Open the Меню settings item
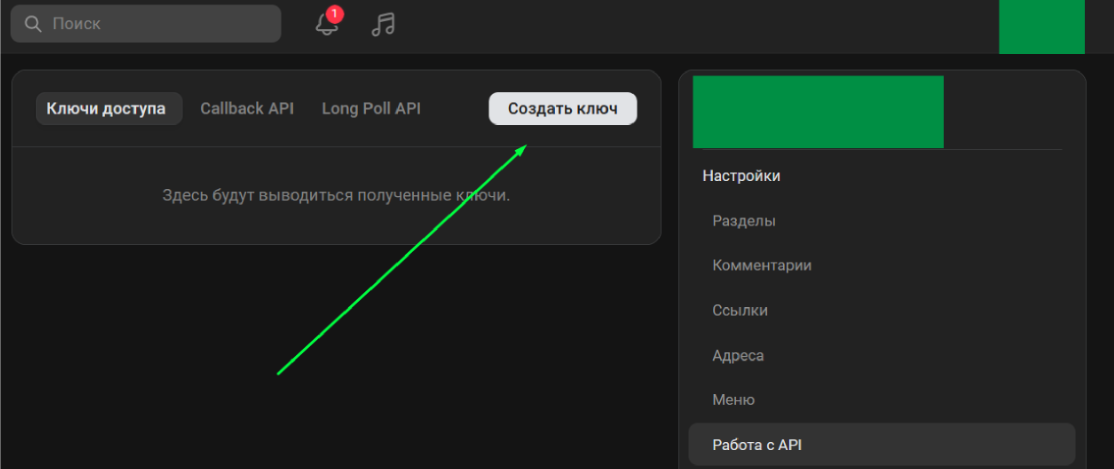This screenshot has width=1114, height=469. 733,400
